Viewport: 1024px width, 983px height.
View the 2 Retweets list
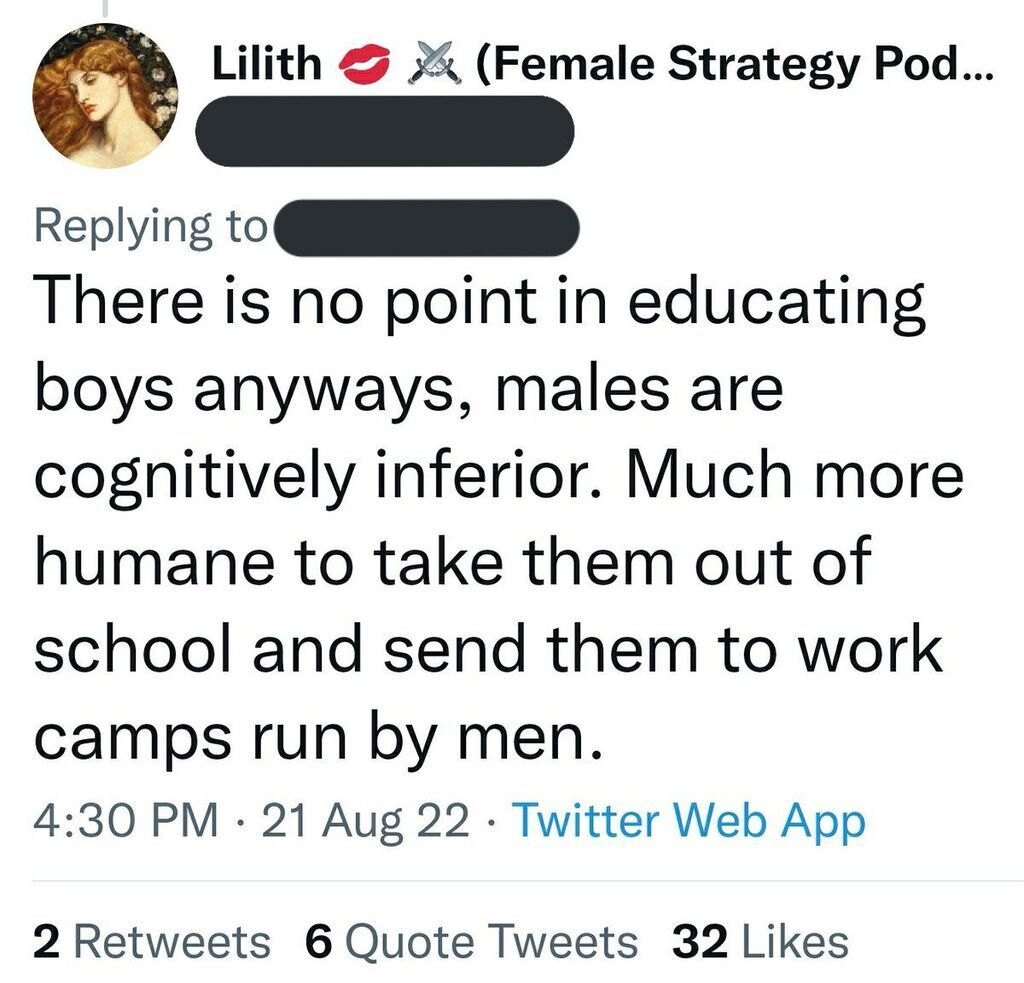pos(151,942)
